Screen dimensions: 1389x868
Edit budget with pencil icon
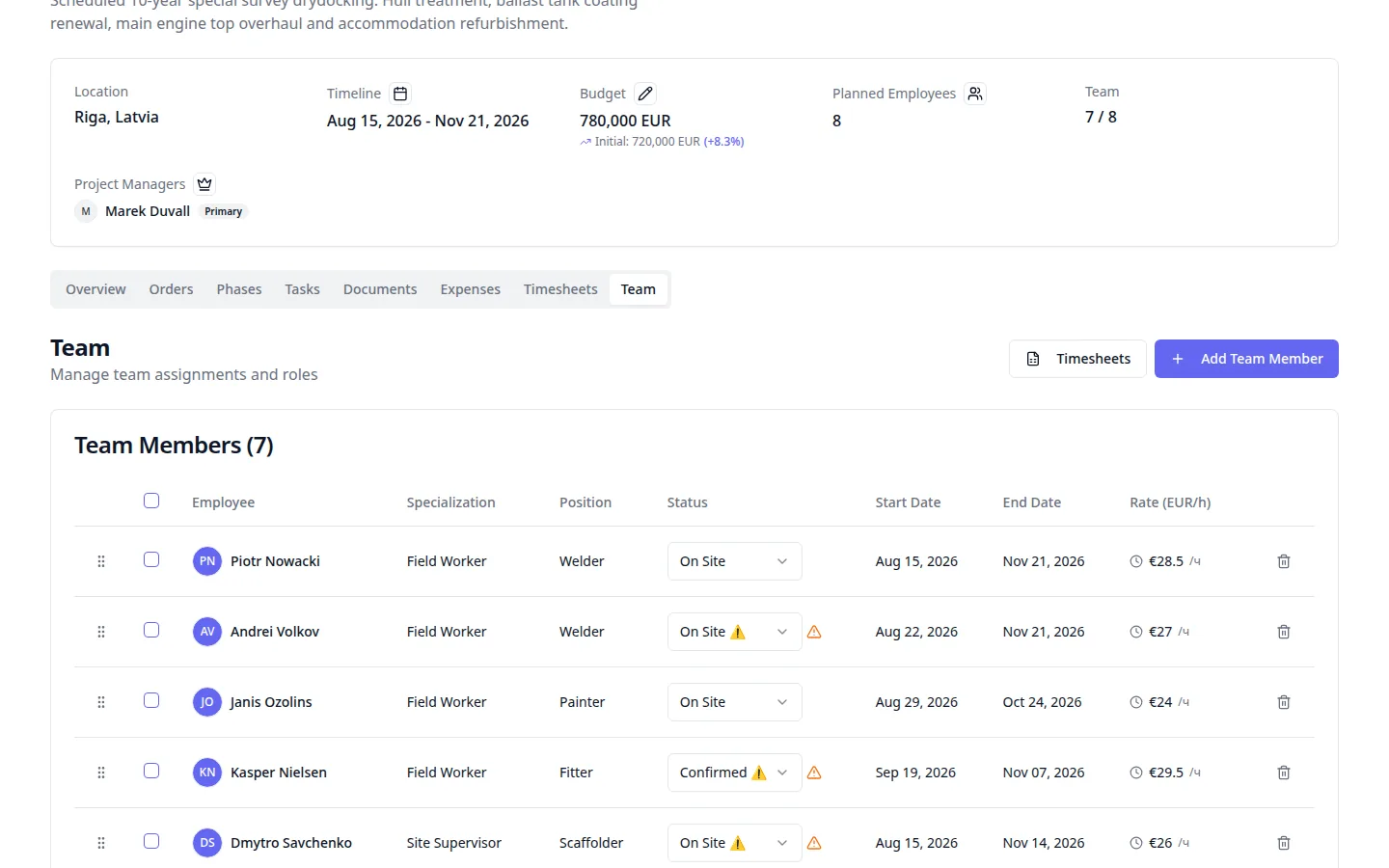645,94
